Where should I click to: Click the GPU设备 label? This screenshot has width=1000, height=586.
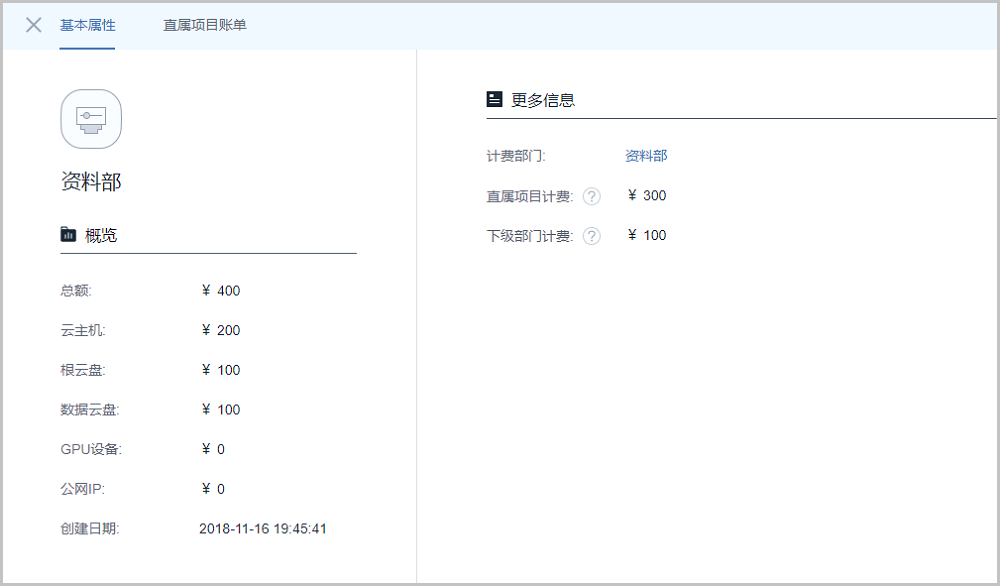point(90,449)
